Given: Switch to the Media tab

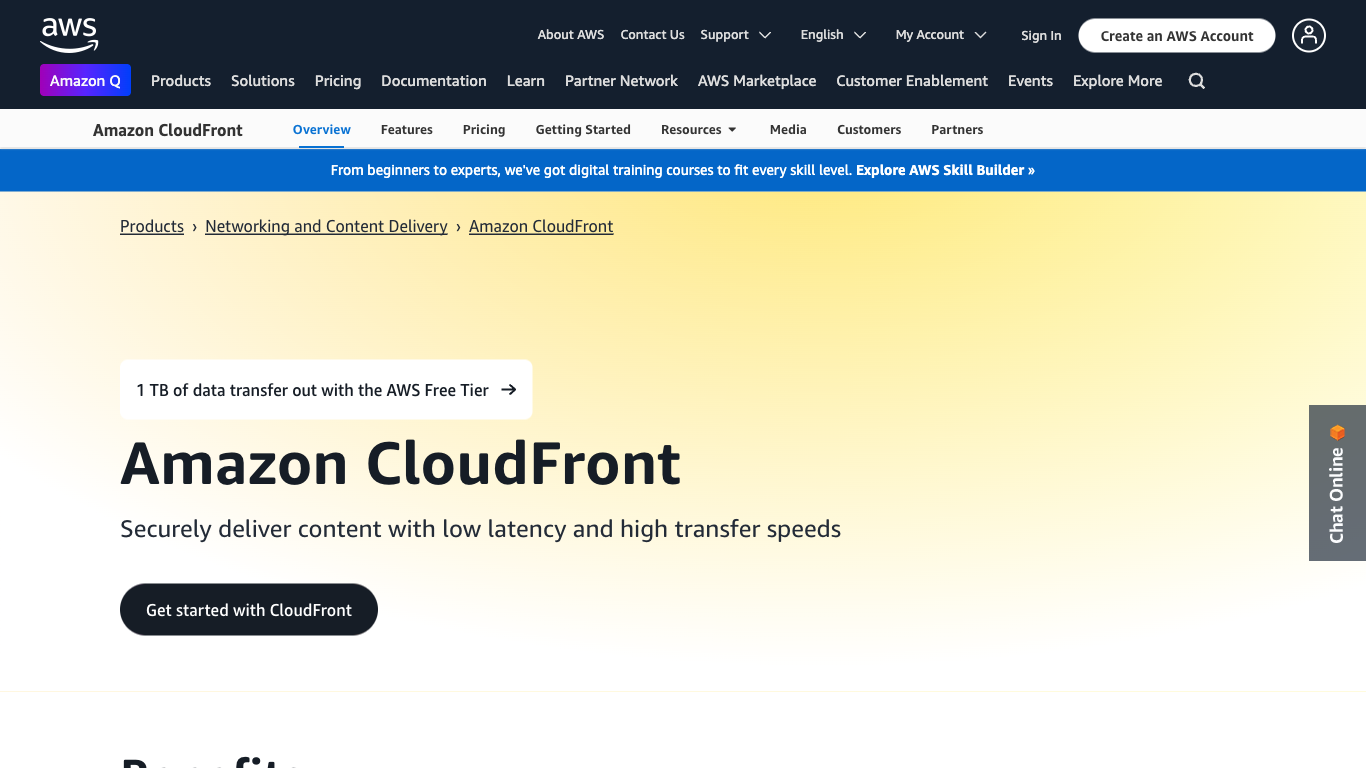Looking at the screenshot, I should [x=788, y=130].
